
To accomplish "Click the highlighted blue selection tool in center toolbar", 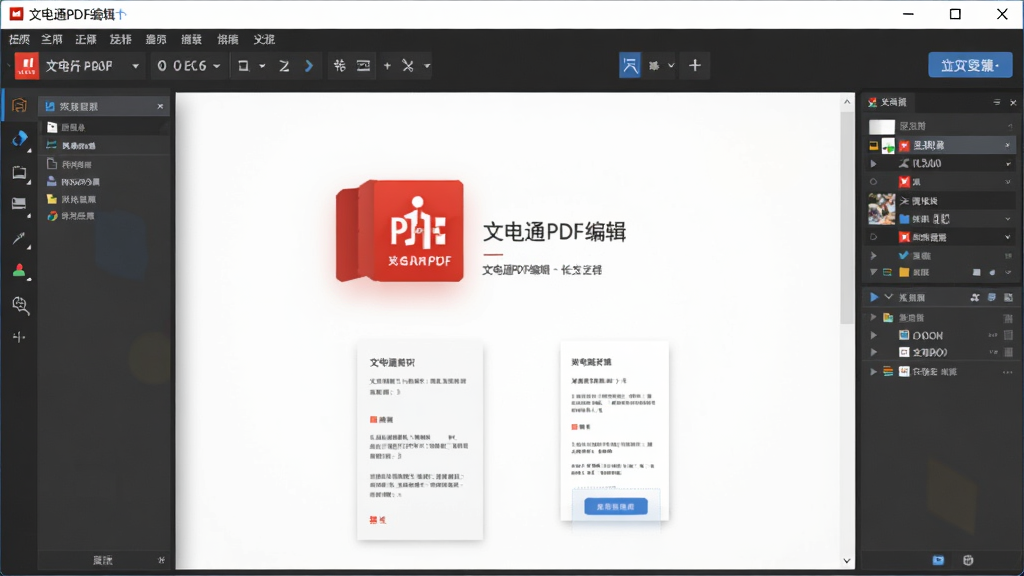I will click(x=630, y=65).
